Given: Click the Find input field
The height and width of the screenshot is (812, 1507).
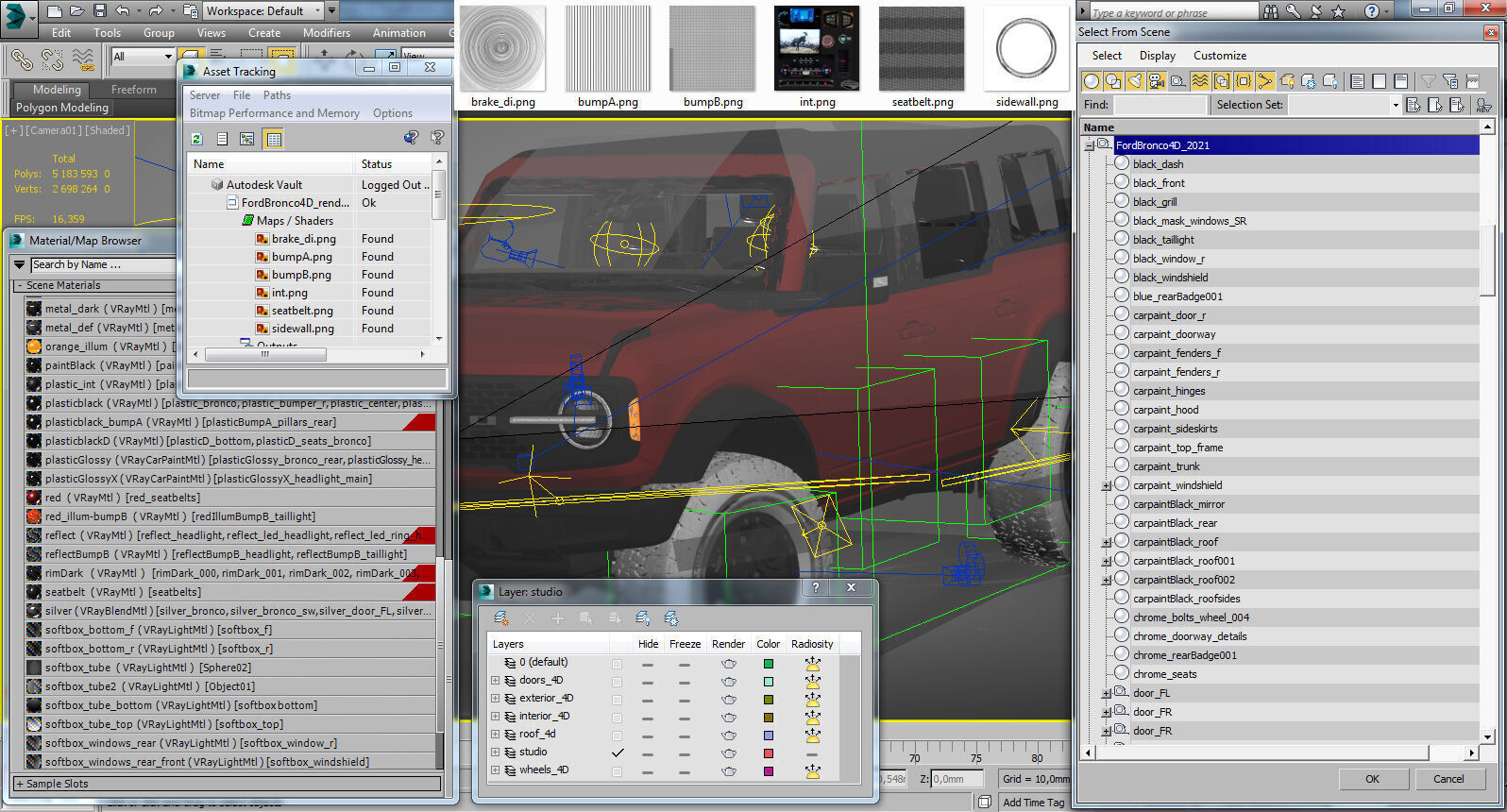Looking at the screenshot, I should (x=1160, y=105).
